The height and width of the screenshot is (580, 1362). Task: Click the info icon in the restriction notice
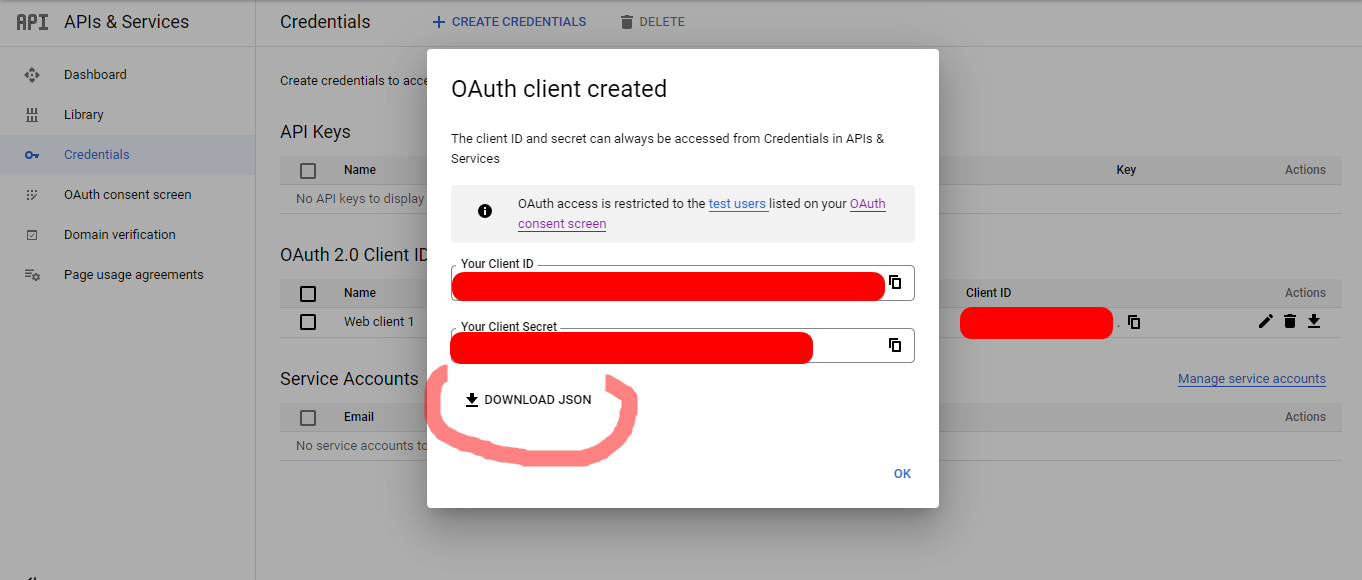pyautogui.click(x=485, y=212)
